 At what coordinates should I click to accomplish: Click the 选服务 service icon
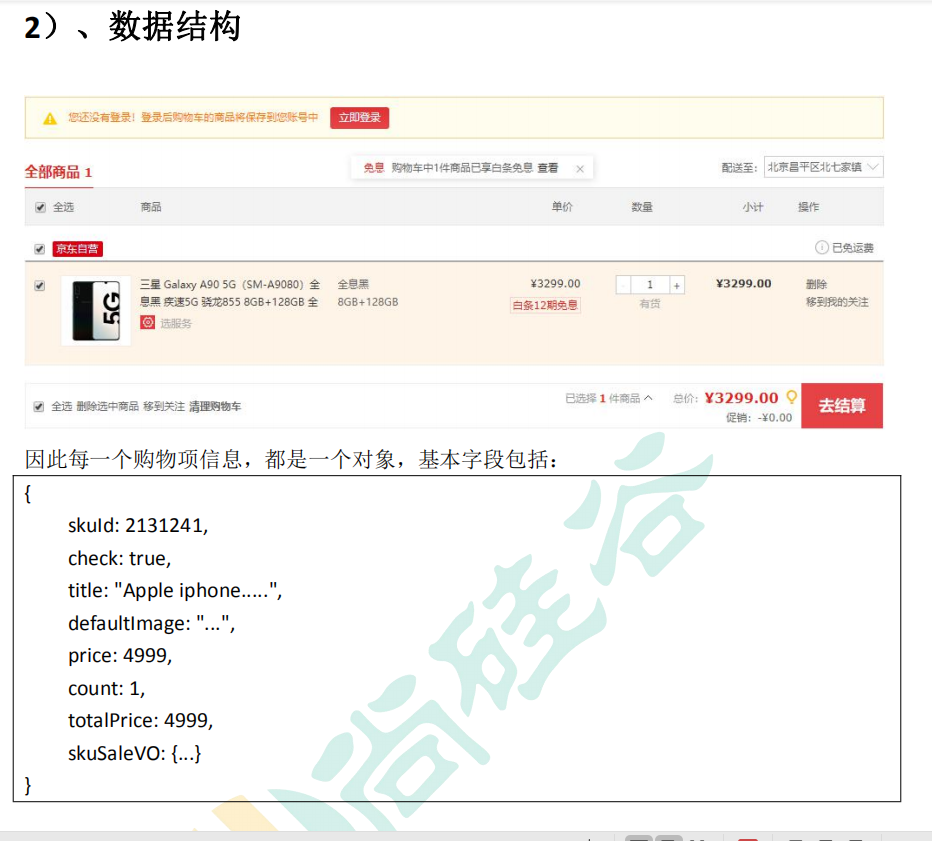coord(147,323)
